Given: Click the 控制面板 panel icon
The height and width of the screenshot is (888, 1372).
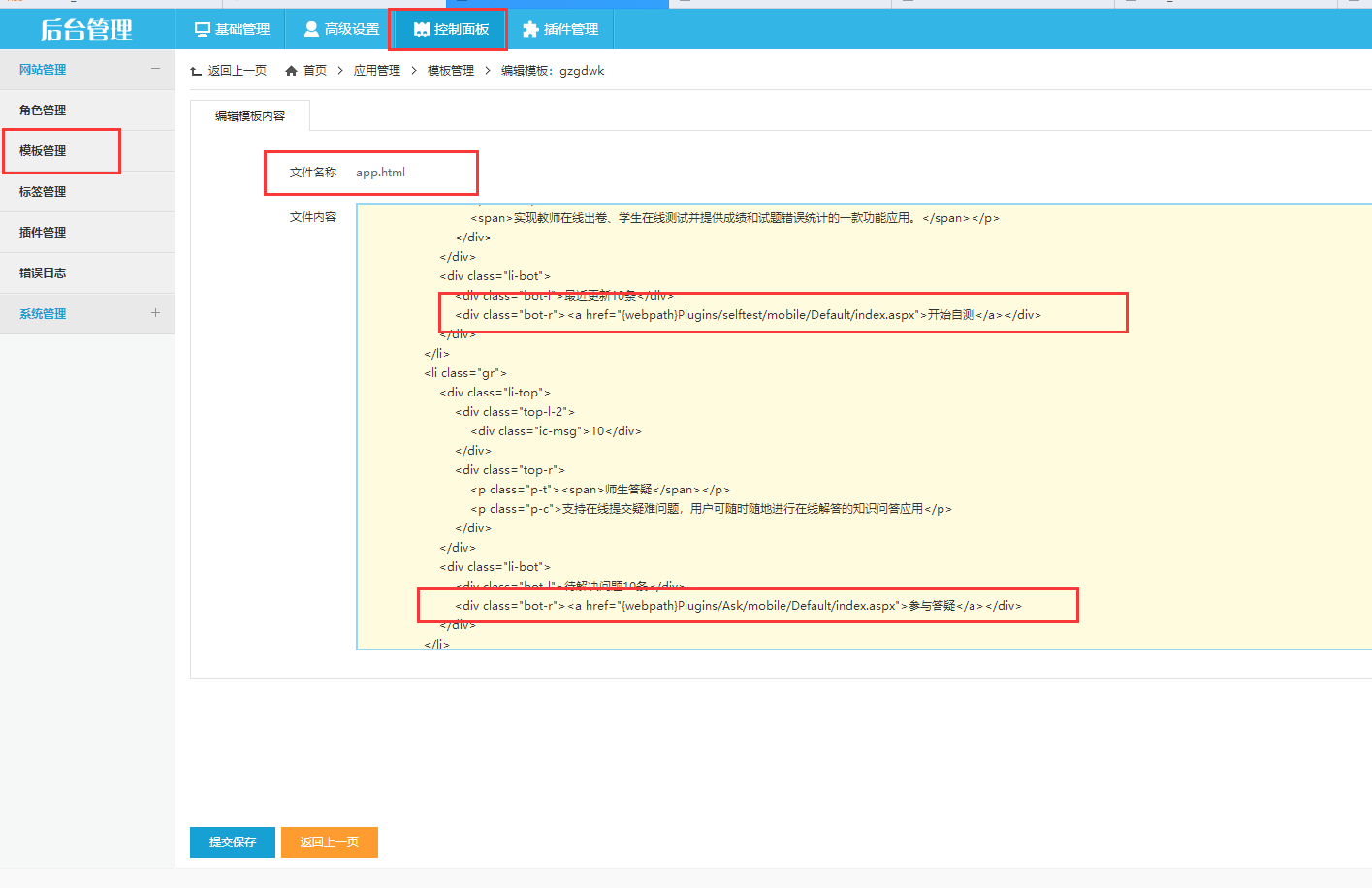Looking at the screenshot, I should point(421,30).
